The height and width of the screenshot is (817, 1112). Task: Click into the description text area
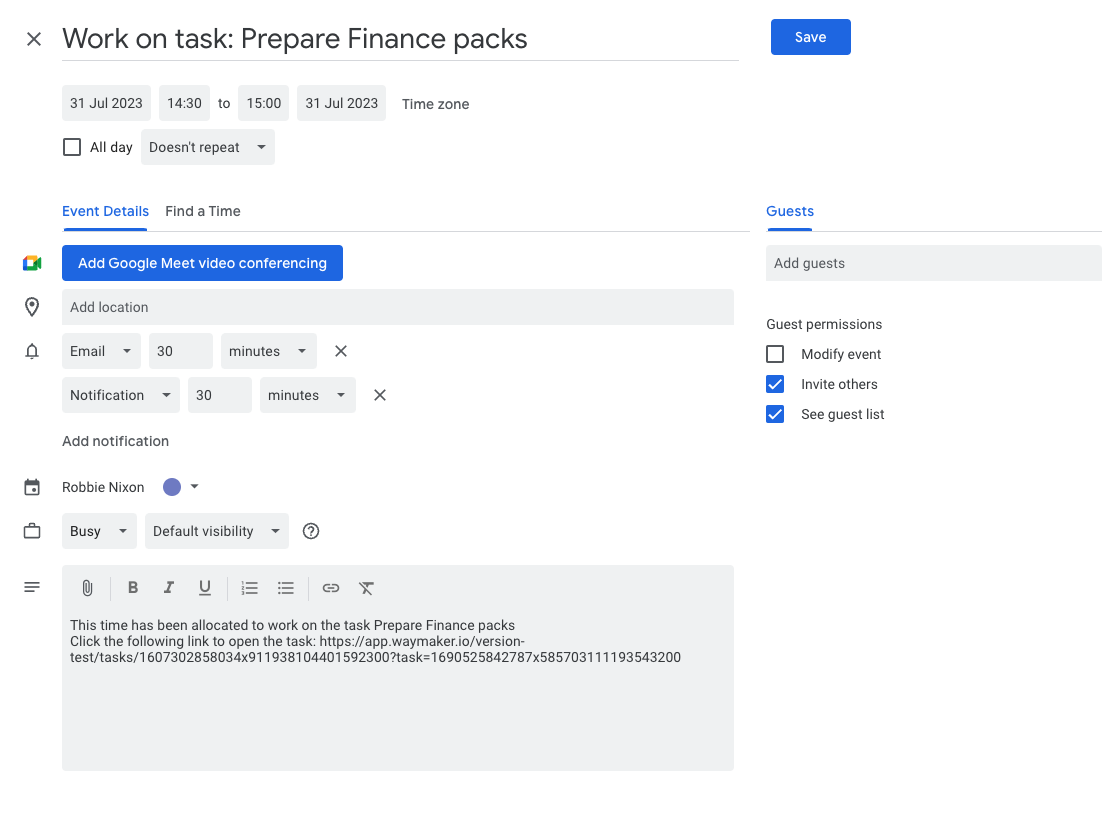click(398, 688)
